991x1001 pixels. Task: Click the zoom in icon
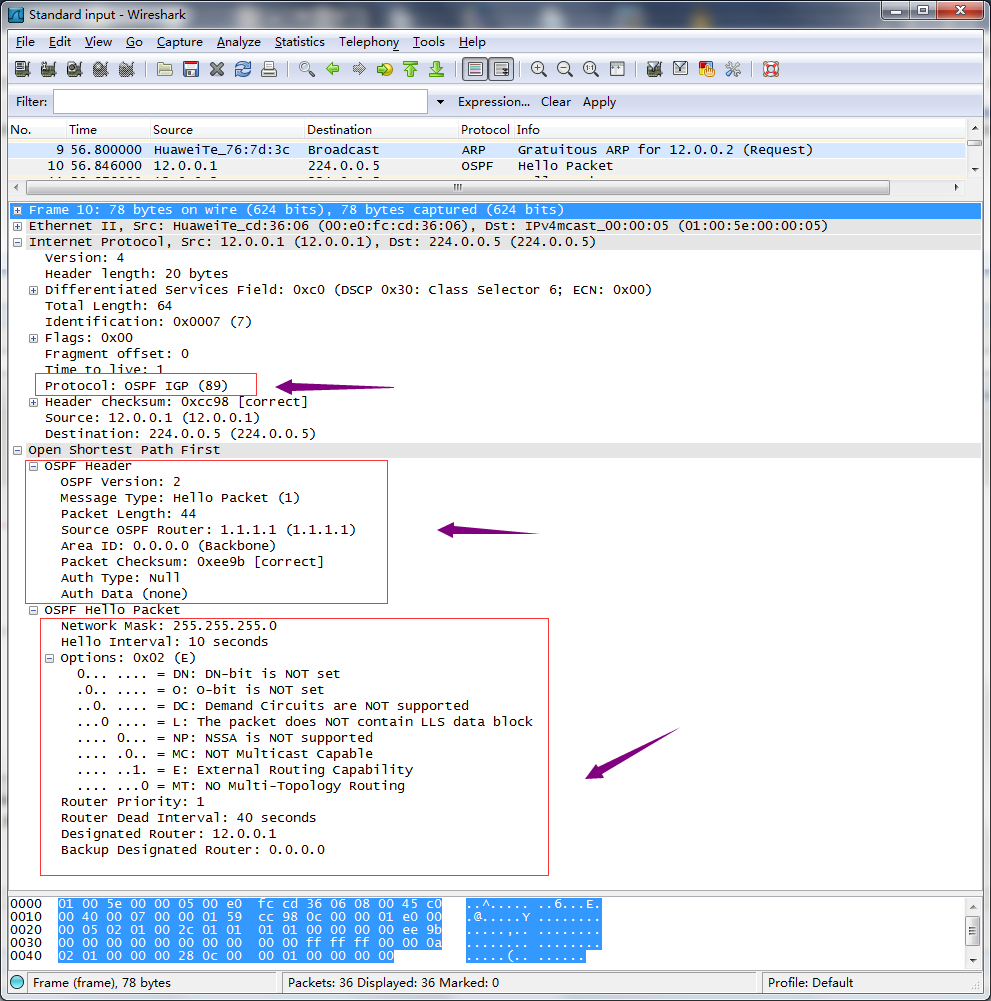[x=539, y=69]
